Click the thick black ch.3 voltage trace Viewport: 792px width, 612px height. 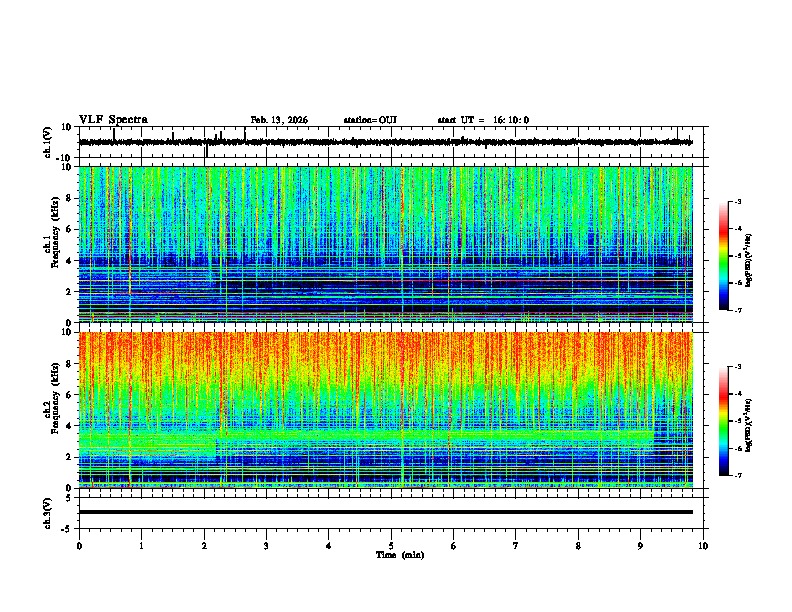385,512
